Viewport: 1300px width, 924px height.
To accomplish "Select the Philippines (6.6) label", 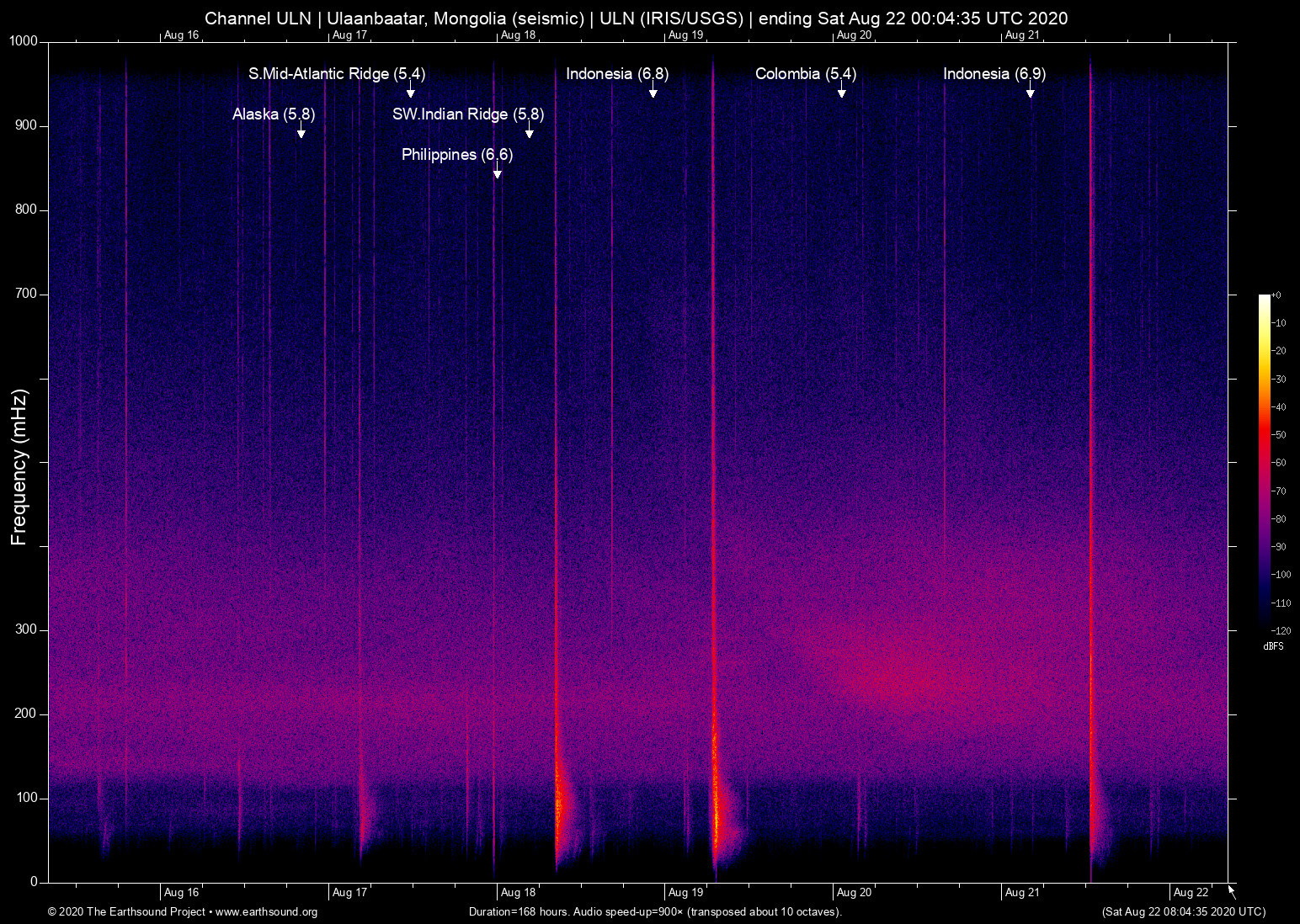I will [457, 154].
